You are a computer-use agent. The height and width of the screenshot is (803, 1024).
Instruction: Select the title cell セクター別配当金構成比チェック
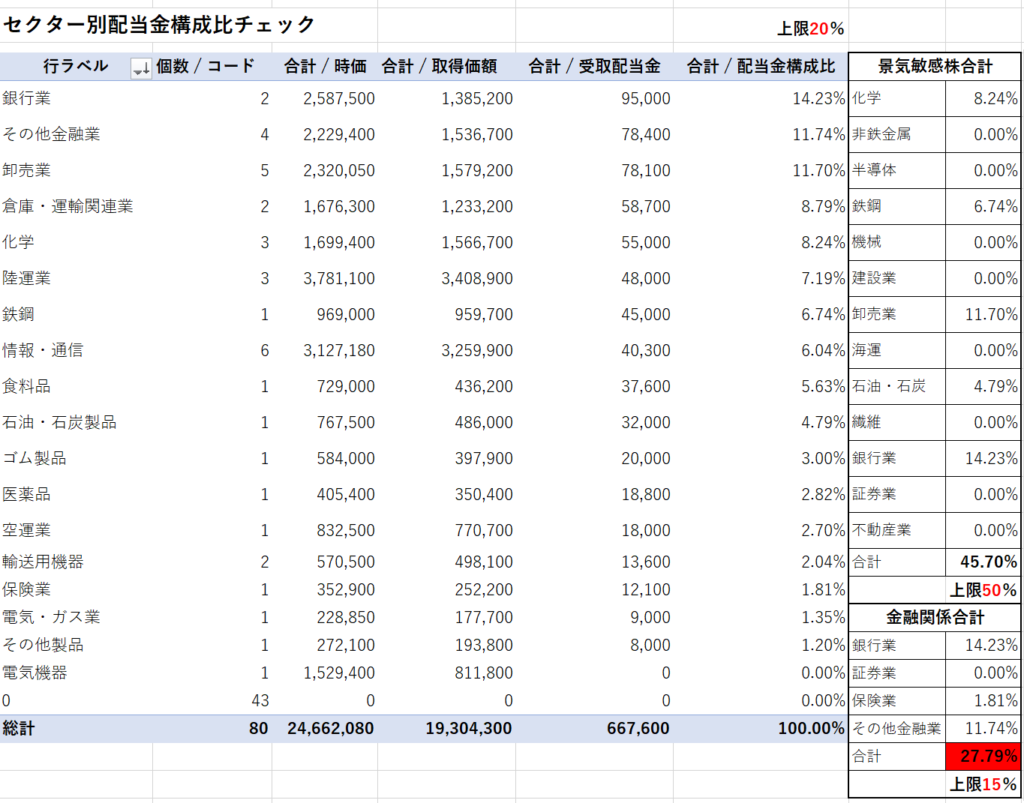click(158, 25)
